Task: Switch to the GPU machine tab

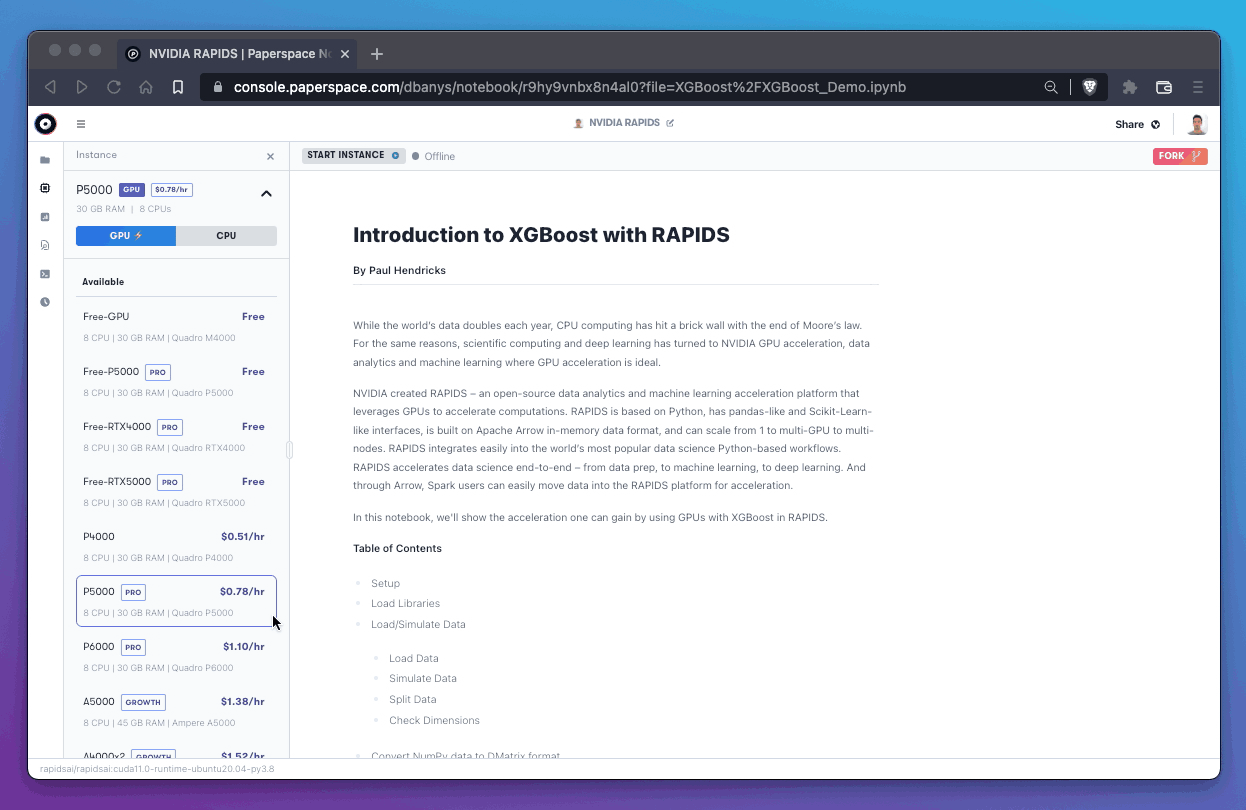Action: (126, 236)
